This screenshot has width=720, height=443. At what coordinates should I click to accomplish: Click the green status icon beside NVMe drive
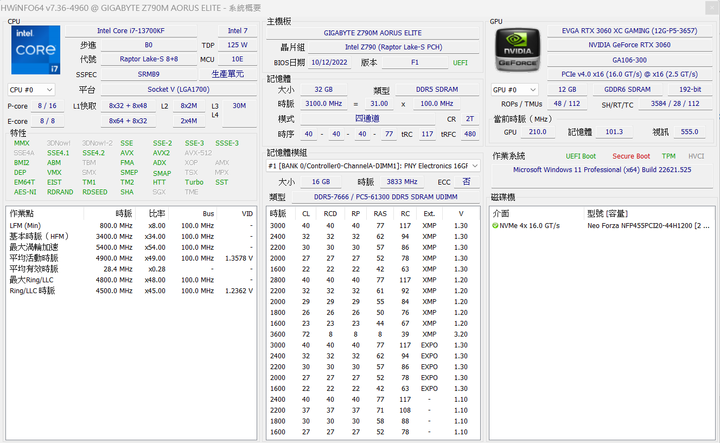(495, 226)
